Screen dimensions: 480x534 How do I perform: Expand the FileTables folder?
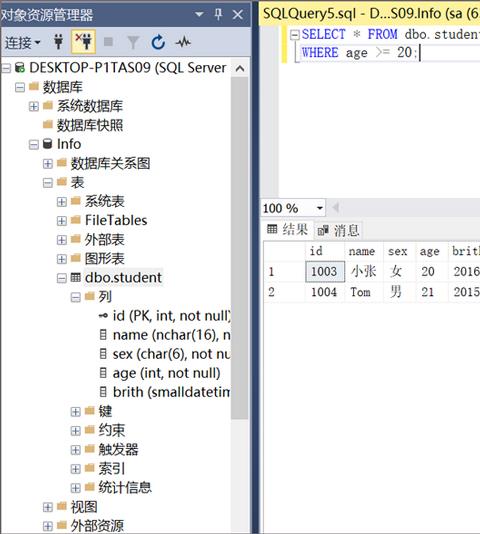pos(62,221)
